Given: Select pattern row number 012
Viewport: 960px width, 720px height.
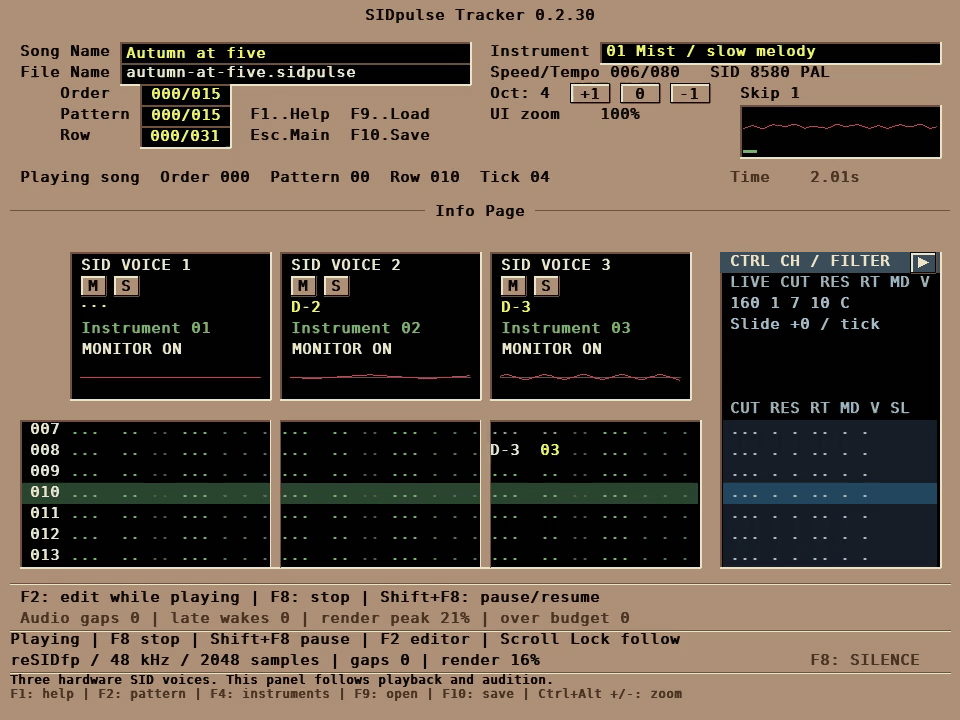Looking at the screenshot, I should 45,534.
